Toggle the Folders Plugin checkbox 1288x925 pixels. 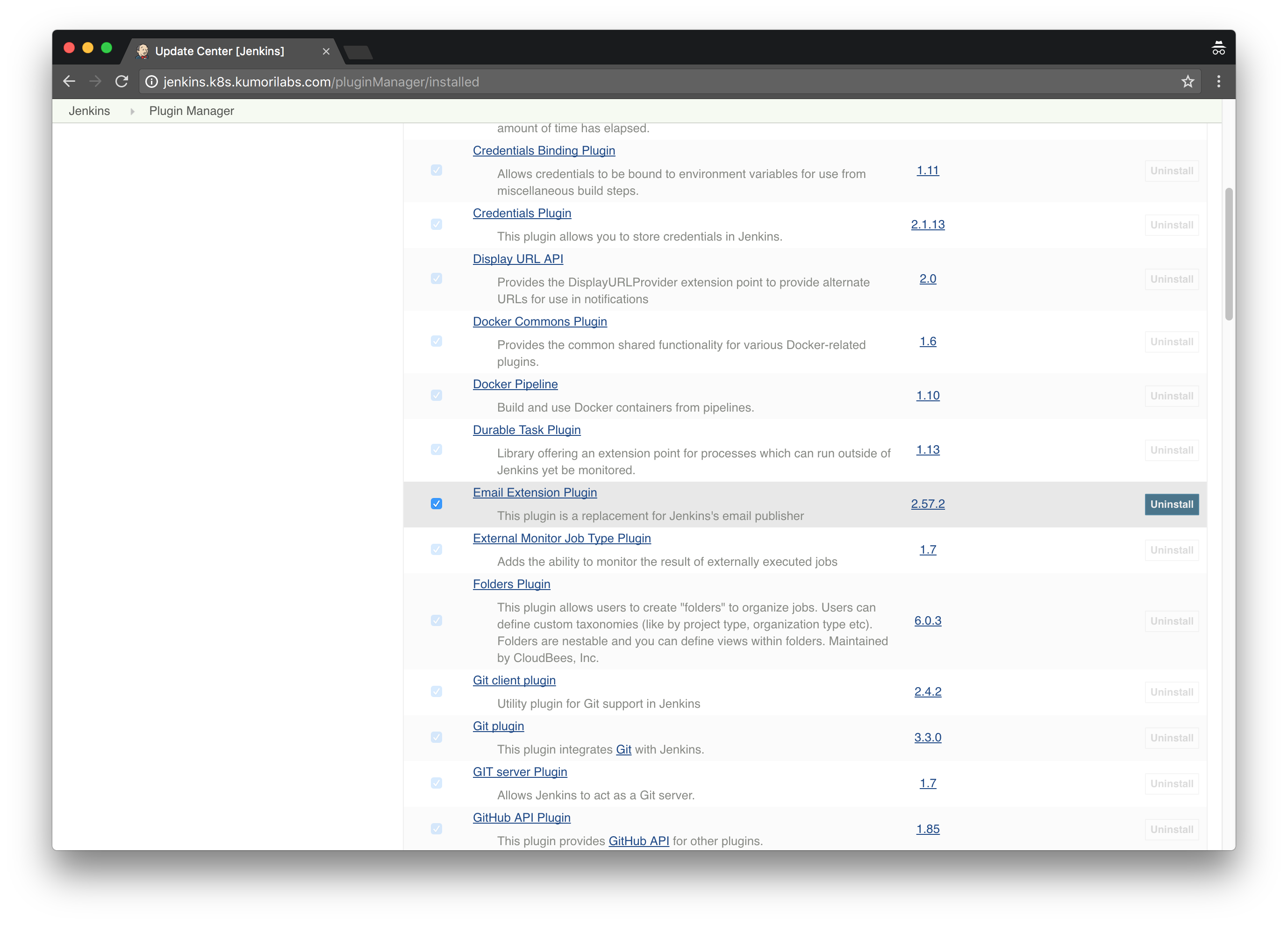(436, 620)
